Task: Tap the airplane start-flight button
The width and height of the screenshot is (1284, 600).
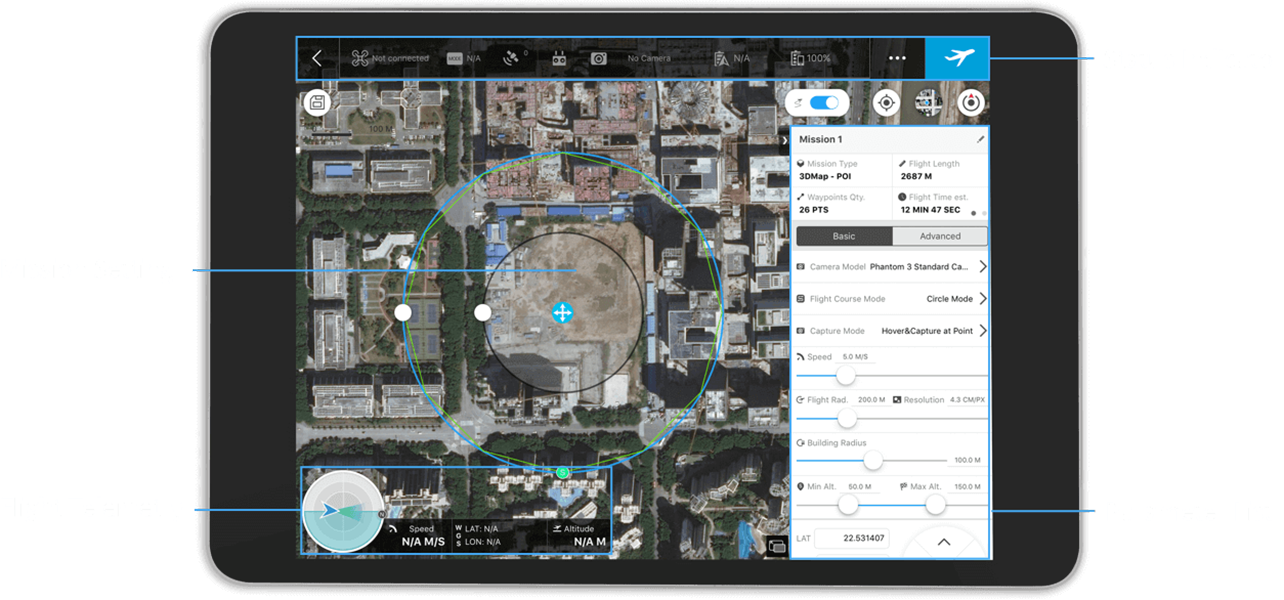Action: click(x=957, y=58)
